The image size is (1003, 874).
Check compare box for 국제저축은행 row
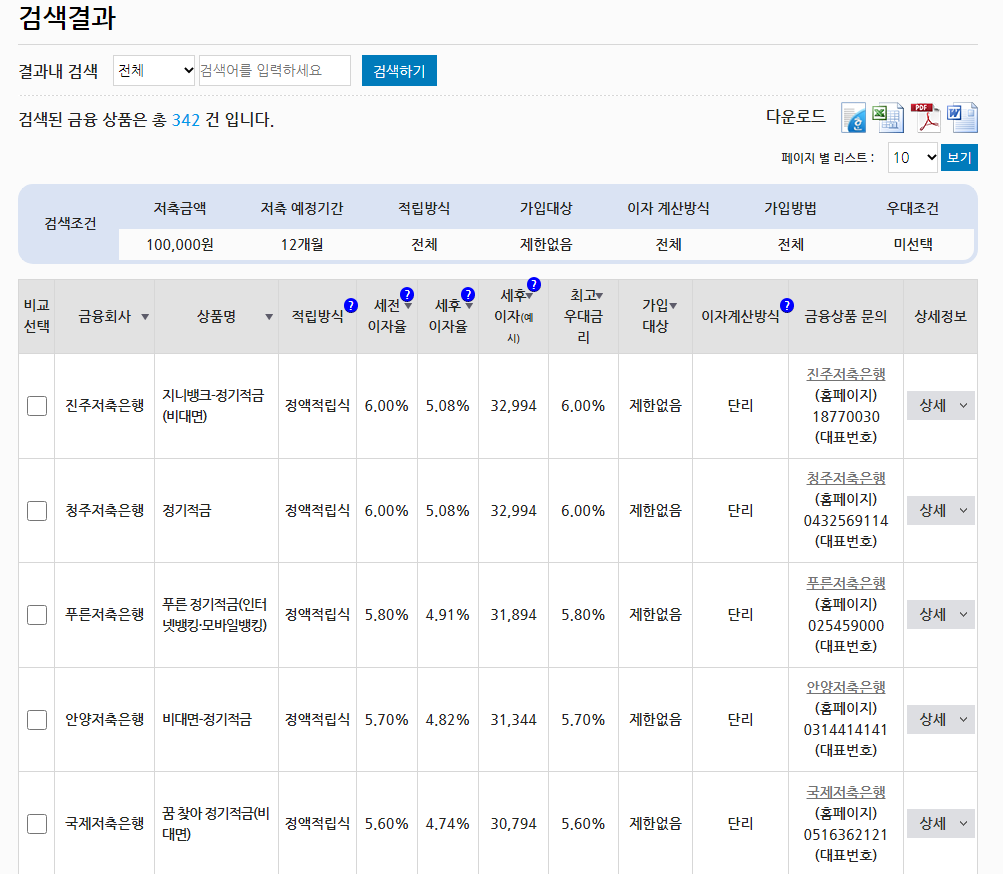coord(36,823)
